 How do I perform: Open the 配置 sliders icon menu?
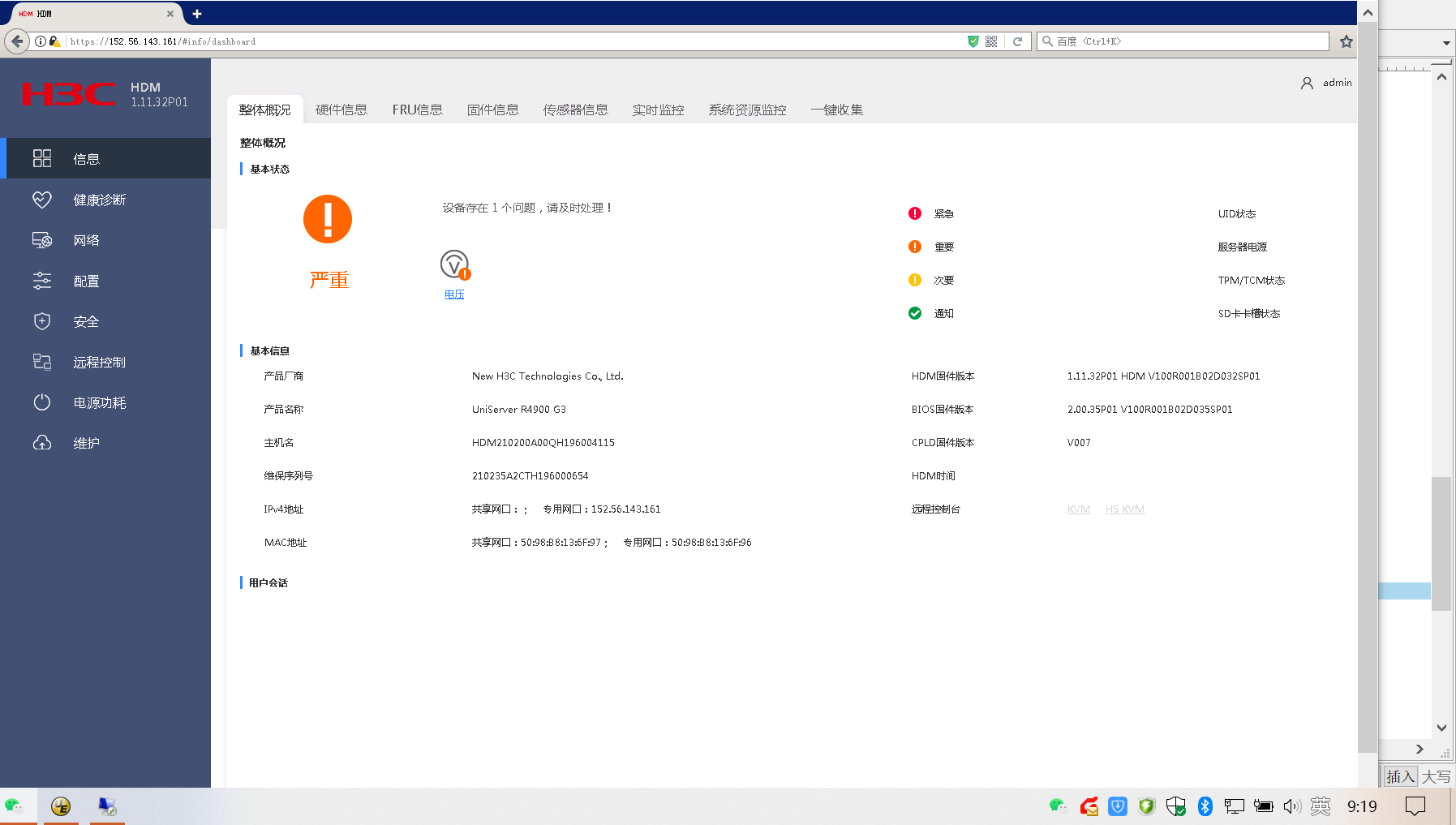[x=42, y=281]
